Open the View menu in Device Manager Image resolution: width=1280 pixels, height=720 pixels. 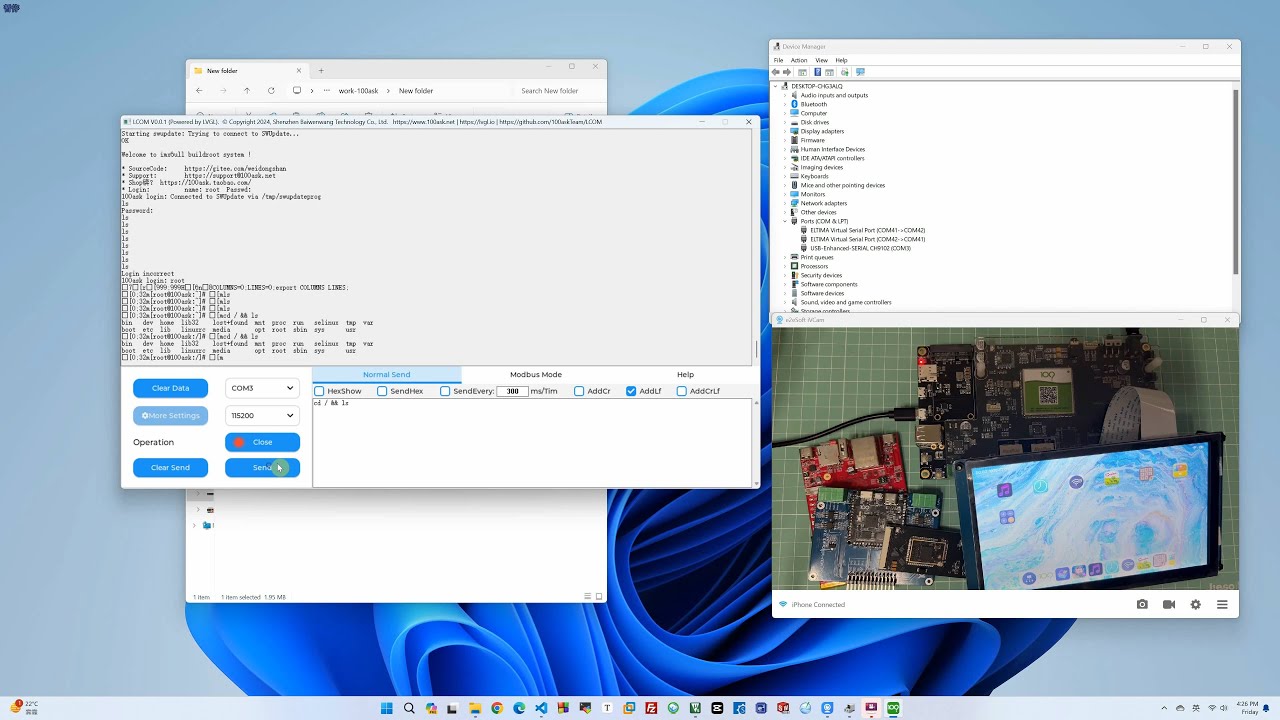821,60
